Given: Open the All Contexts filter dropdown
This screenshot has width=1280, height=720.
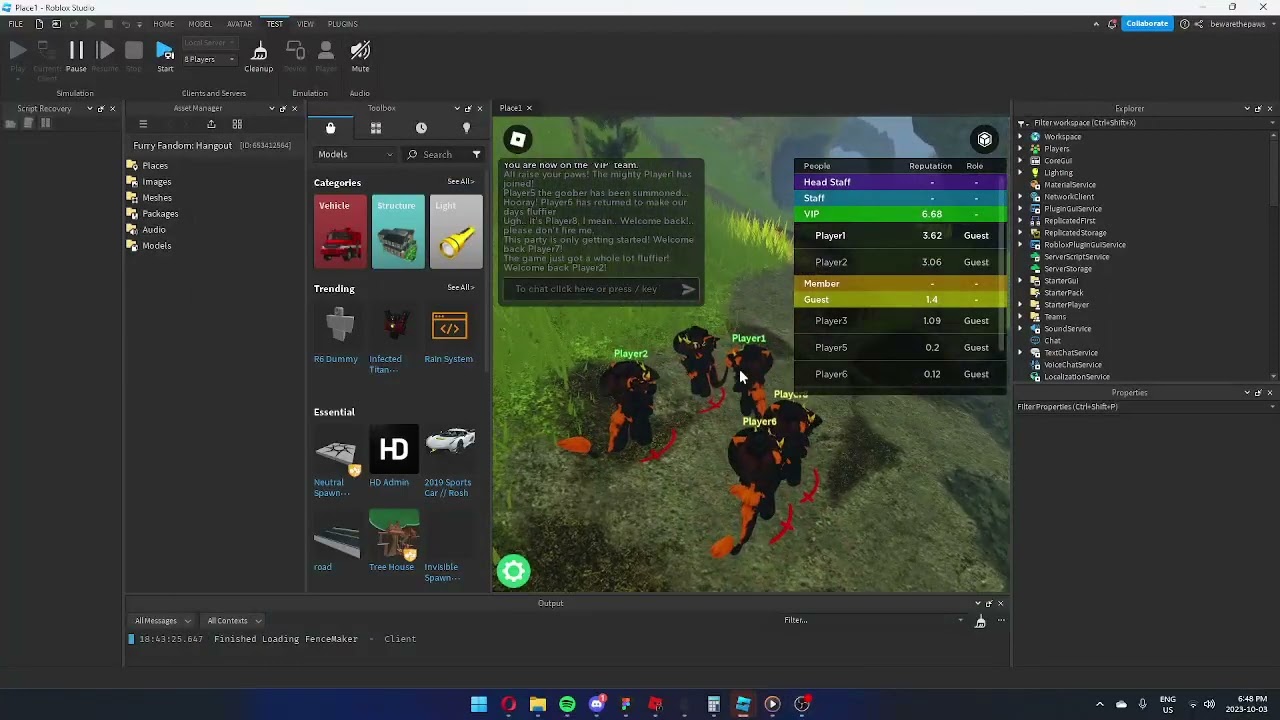Looking at the screenshot, I should pyautogui.click(x=234, y=621).
